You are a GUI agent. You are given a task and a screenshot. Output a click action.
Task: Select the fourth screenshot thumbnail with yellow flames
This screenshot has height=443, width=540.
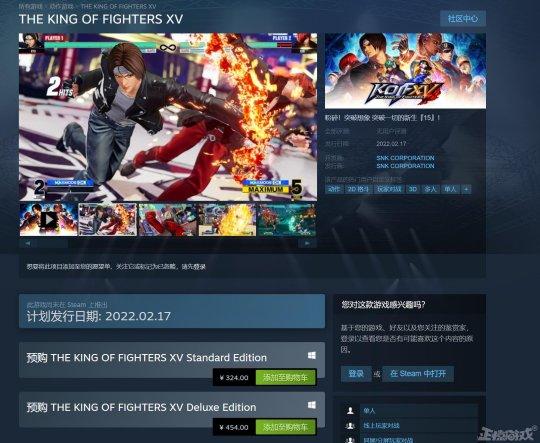tap(227, 219)
